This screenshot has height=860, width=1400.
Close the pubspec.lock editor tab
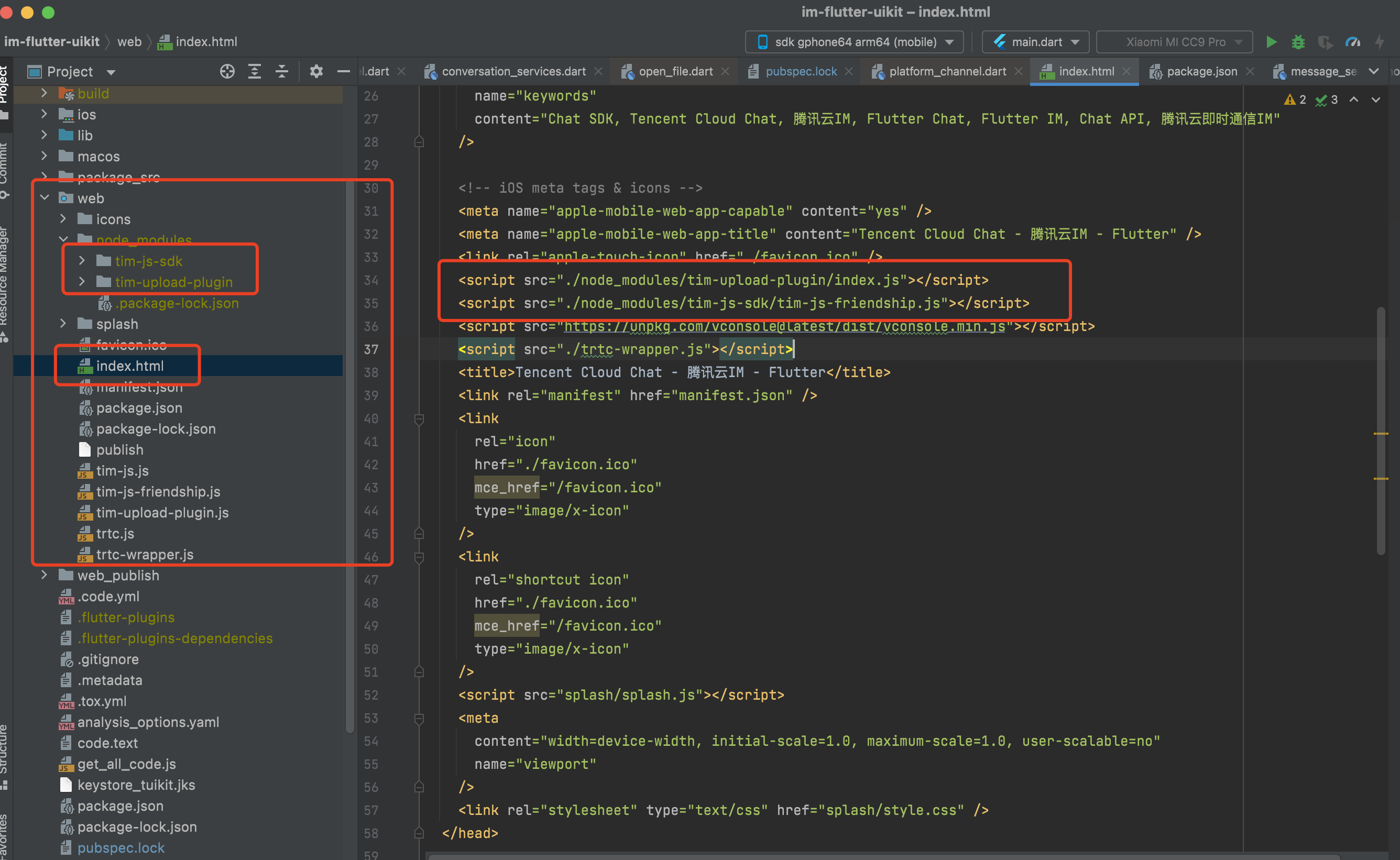point(848,72)
